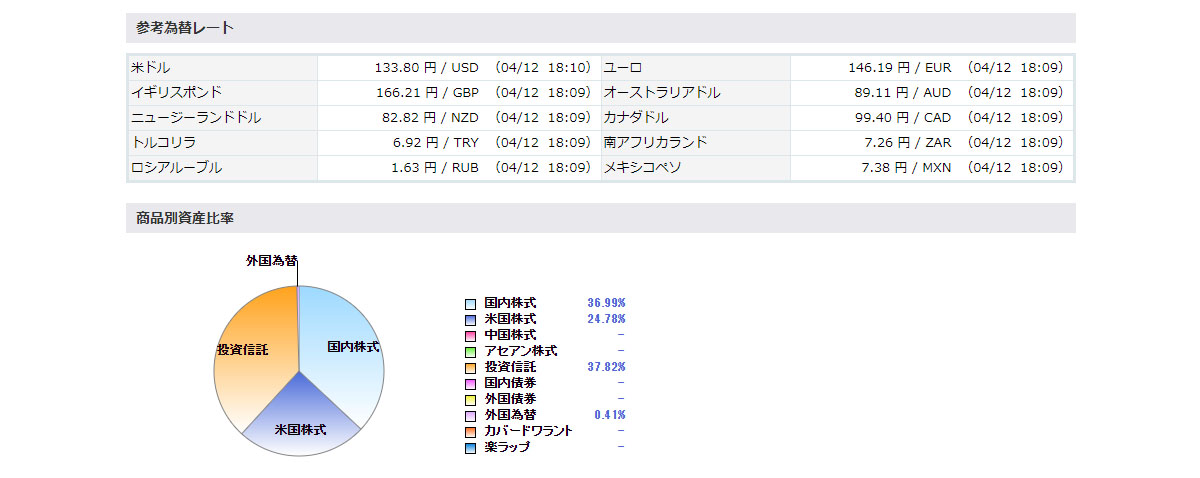The width and height of the screenshot is (1200, 478).
Task: Select the 米ドル currency name cell
Action: coord(222,68)
